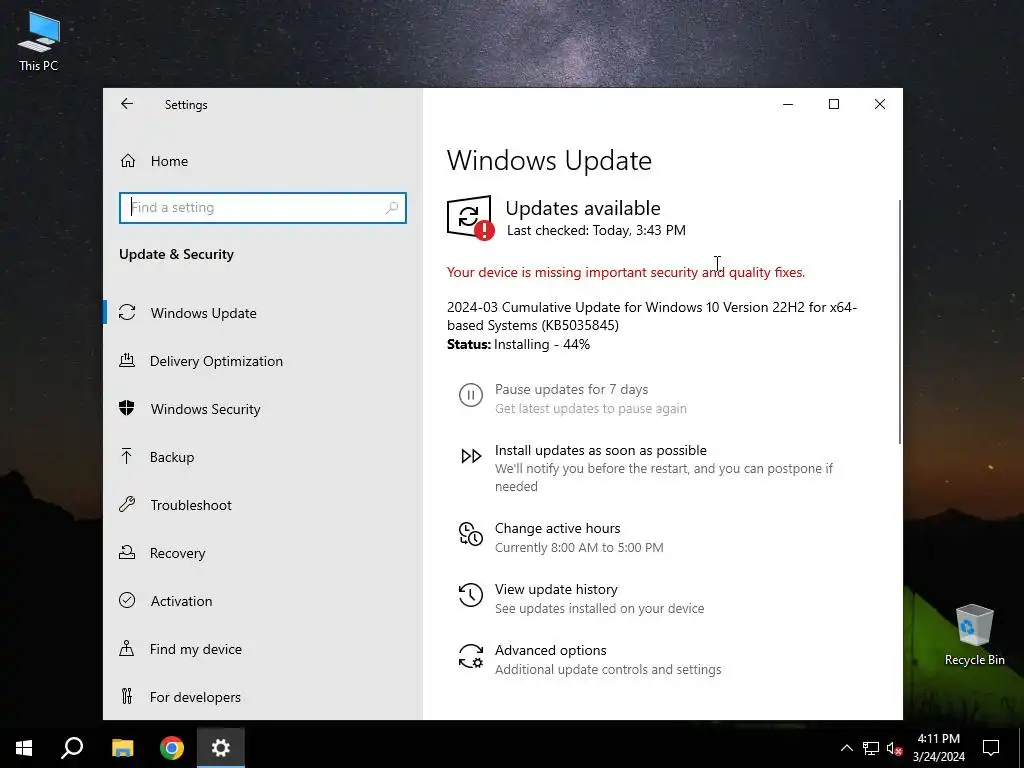Screen dimensions: 1024x768
Task: Launch Google Chrome from the taskbar
Action: click(x=172, y=748)
